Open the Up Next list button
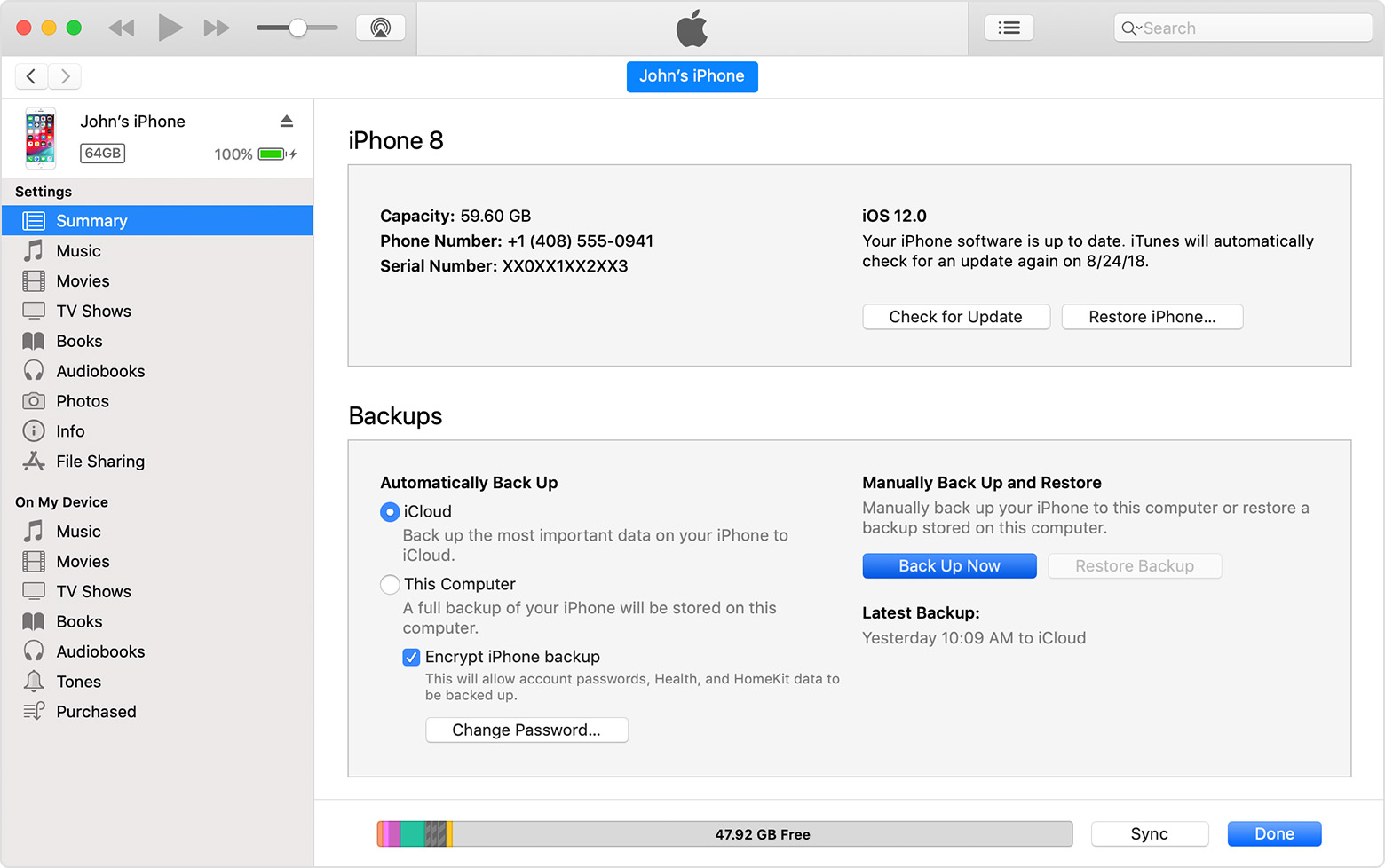 click(x=1009, y=28)
